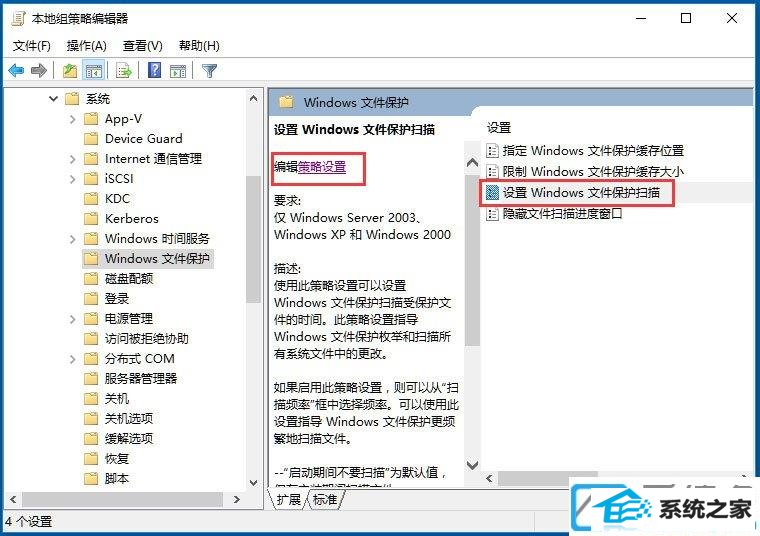Expand the App-V folder node
The width and height of the screenshot is (760, 536).
[x=73, y=119]
